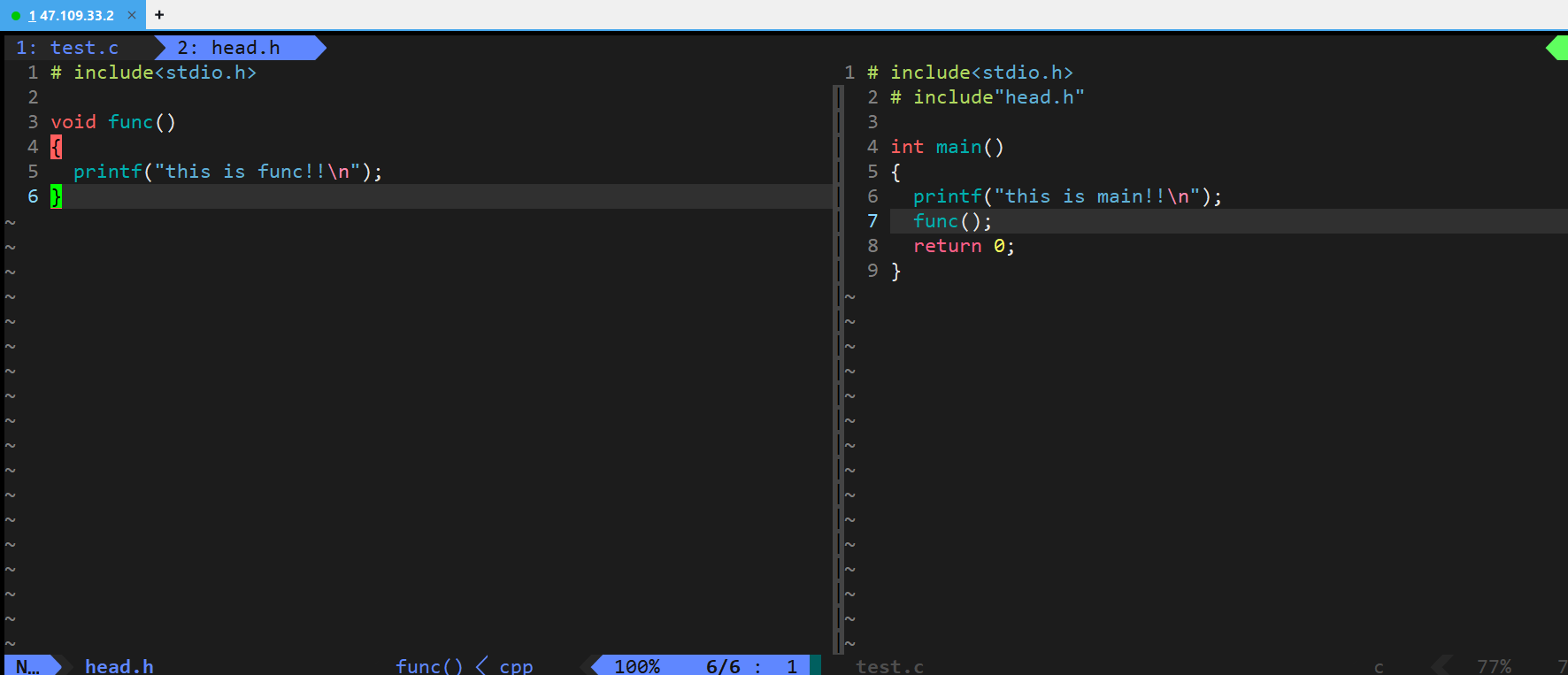
Task: Click the 'c' filetype in right statusline
Action: click(x=1379, y=666)
